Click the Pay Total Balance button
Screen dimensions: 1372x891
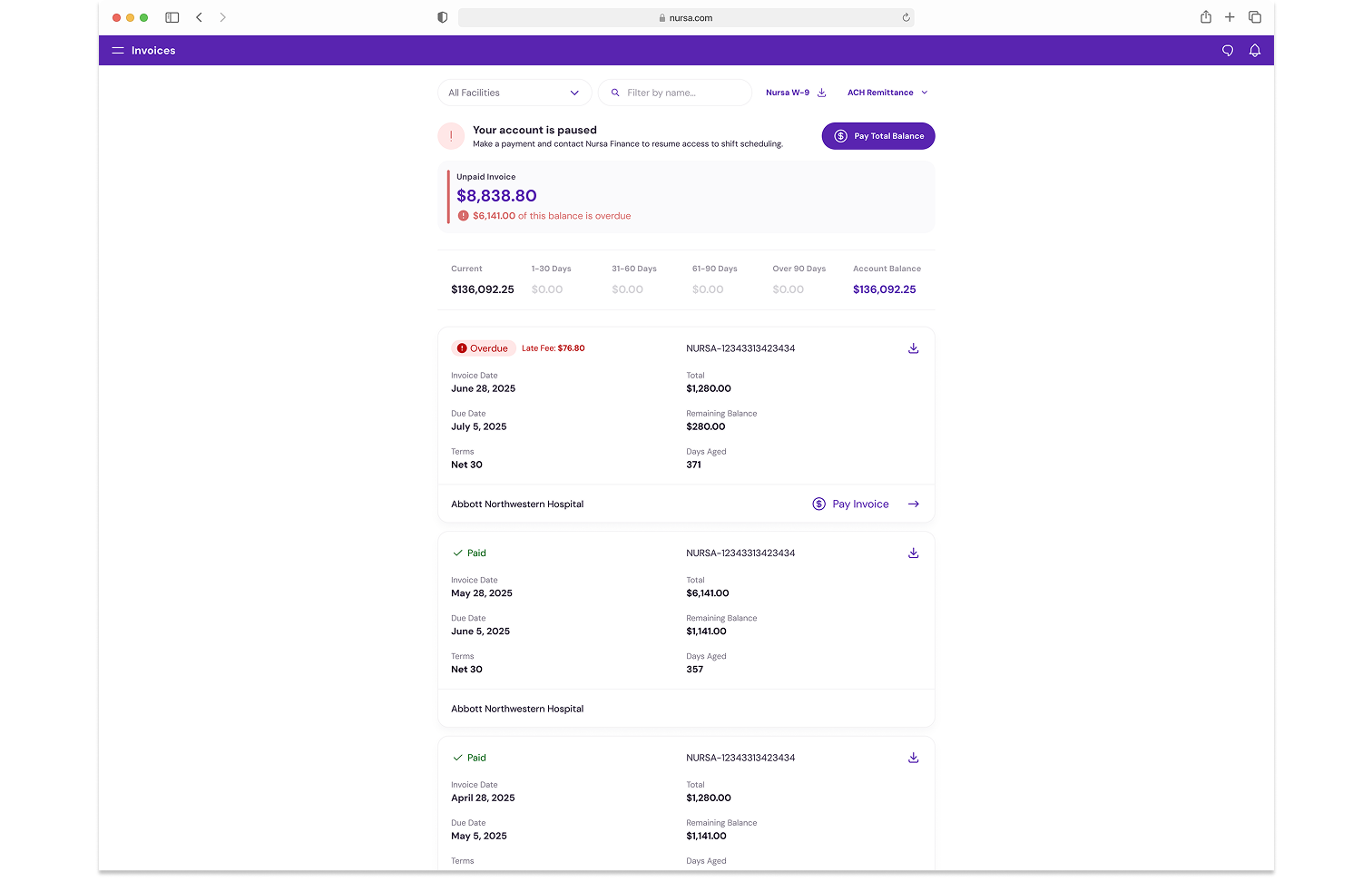pos(878,136)
